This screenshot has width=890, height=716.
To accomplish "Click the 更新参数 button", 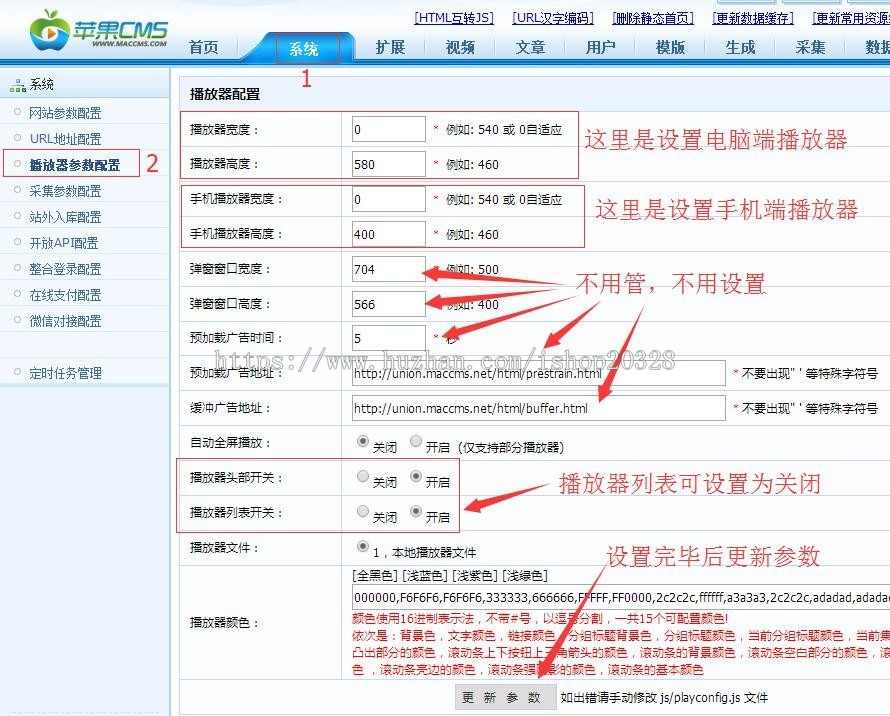I will pyautogui.click(x=505, y=697).
